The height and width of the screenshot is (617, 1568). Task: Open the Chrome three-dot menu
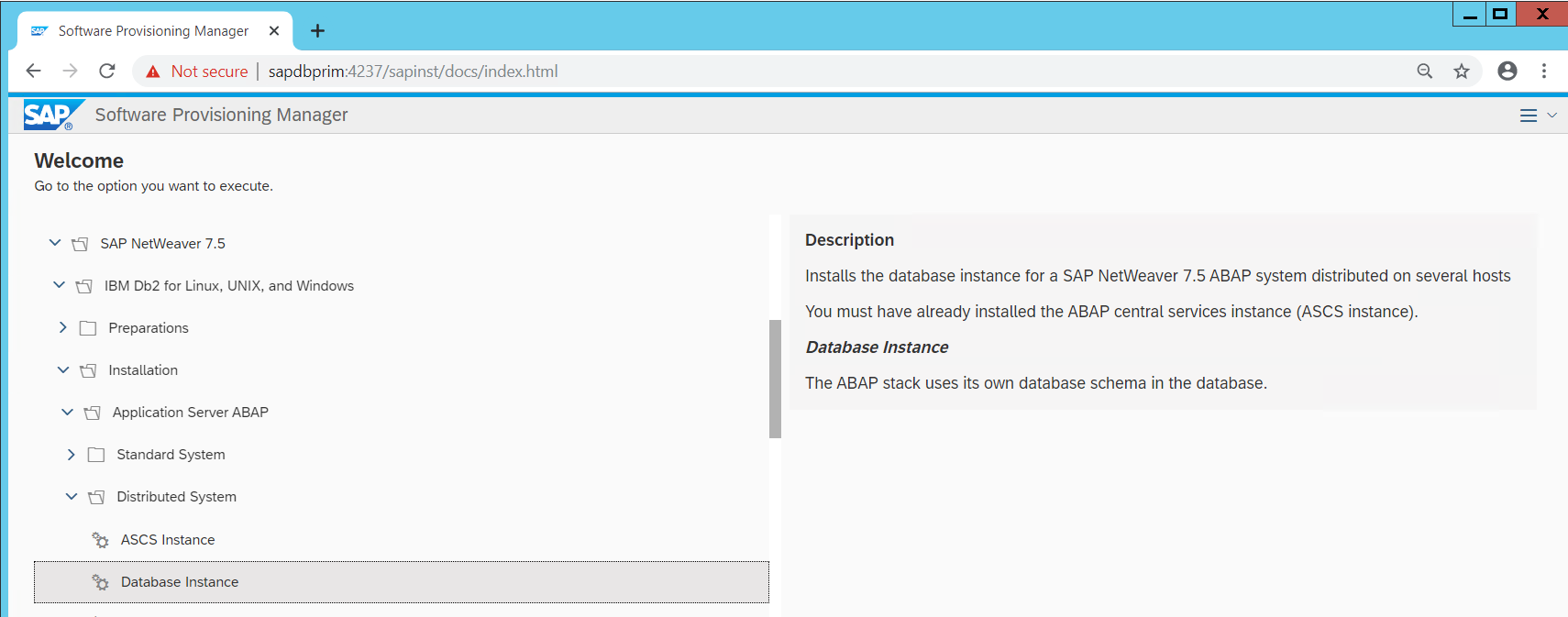(x=1544, y=72)
